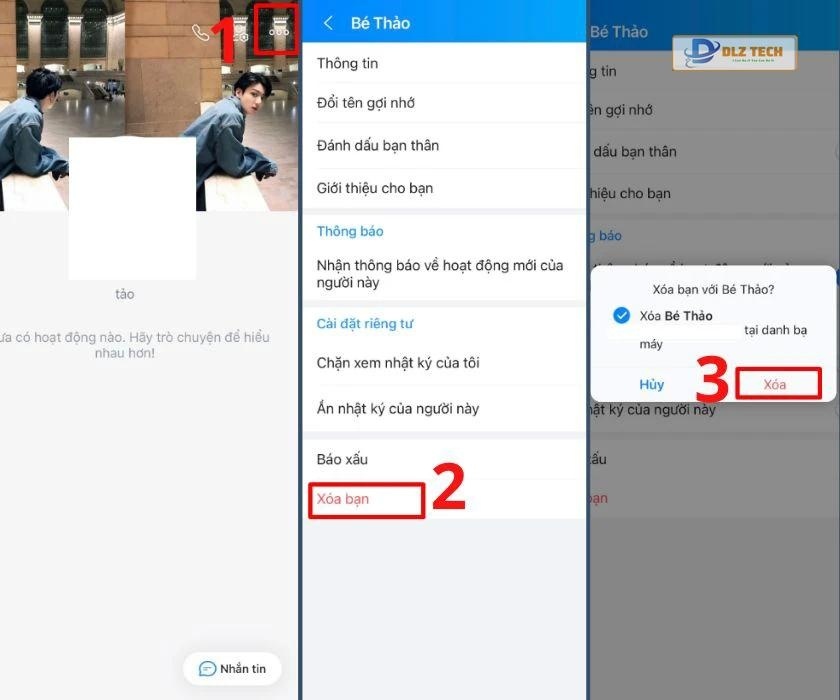Viewport: 840px width, 700px height.
Task: Confirm deletion with the Xóa button
Action: point(777,384)
